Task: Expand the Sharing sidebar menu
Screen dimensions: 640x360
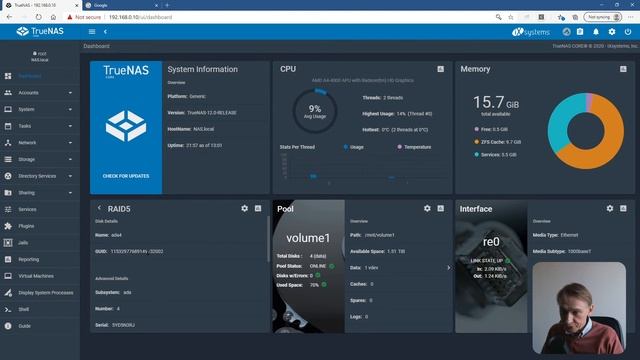Action: (40, 193)
